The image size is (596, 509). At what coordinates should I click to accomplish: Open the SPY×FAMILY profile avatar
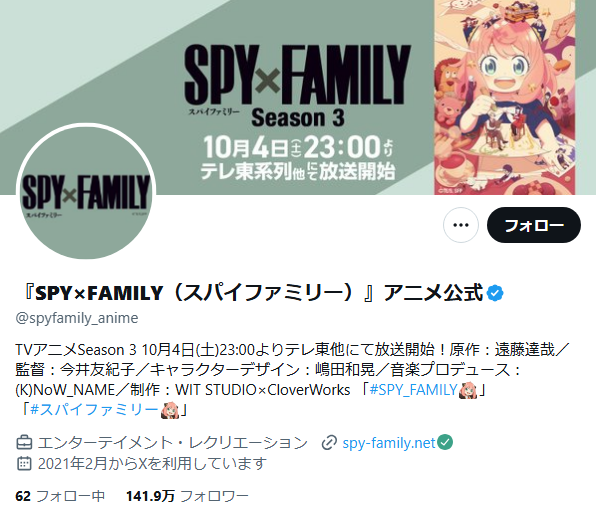(86, 193)
